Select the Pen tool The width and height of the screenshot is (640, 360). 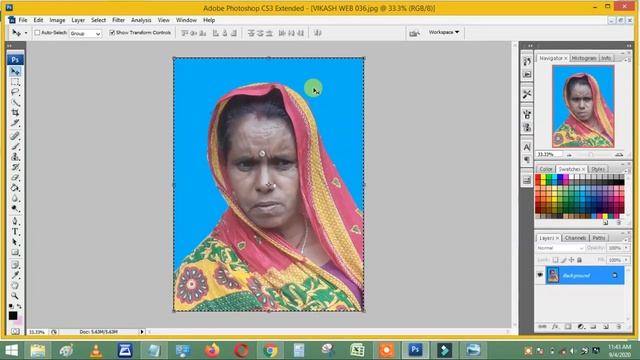[x=15, y=221]
